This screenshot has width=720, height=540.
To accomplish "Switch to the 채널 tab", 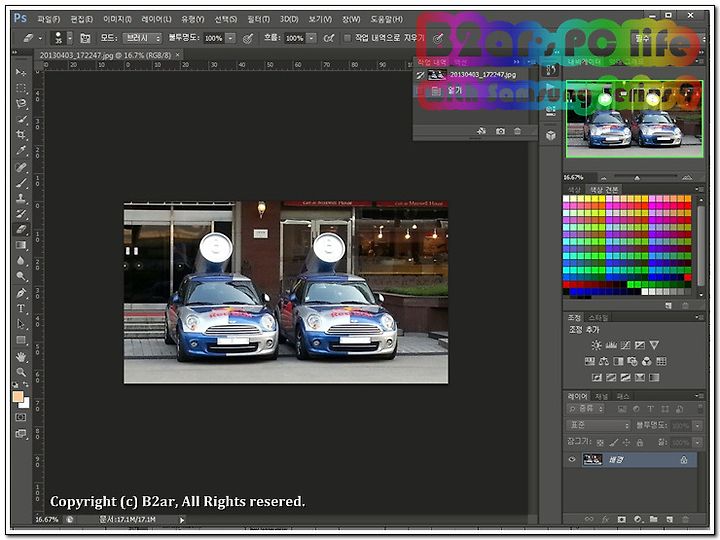I will 602,396.
